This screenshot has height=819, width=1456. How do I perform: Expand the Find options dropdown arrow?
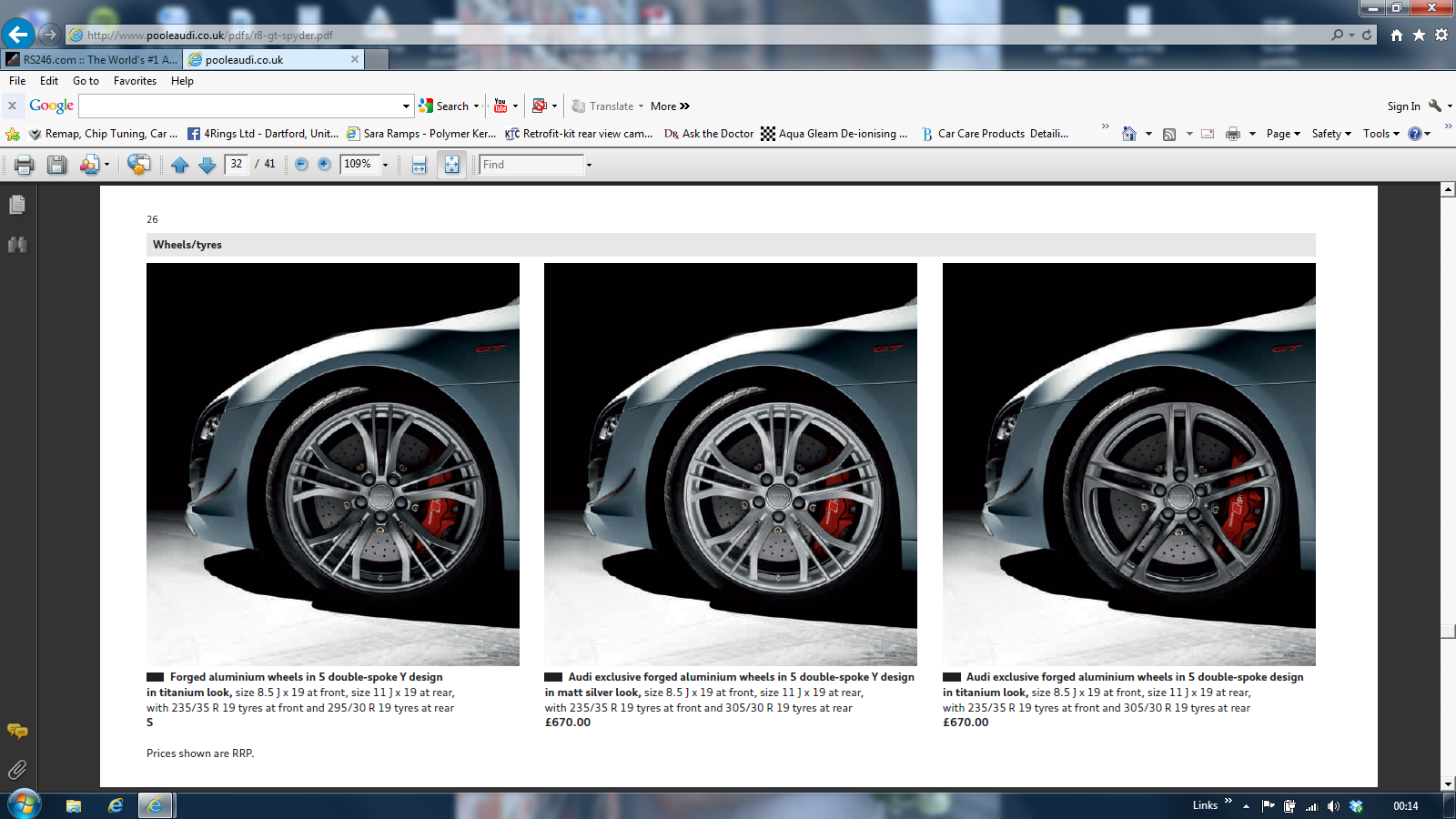tap(589, 165)
